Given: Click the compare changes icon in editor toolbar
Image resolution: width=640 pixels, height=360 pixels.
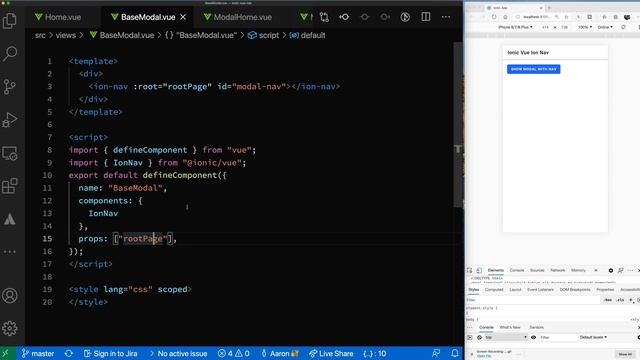Looking at the screenshot, I should pos(324,17).
